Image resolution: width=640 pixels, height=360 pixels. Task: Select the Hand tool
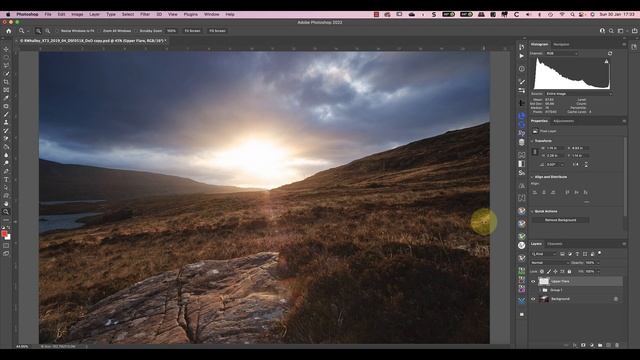6,204
